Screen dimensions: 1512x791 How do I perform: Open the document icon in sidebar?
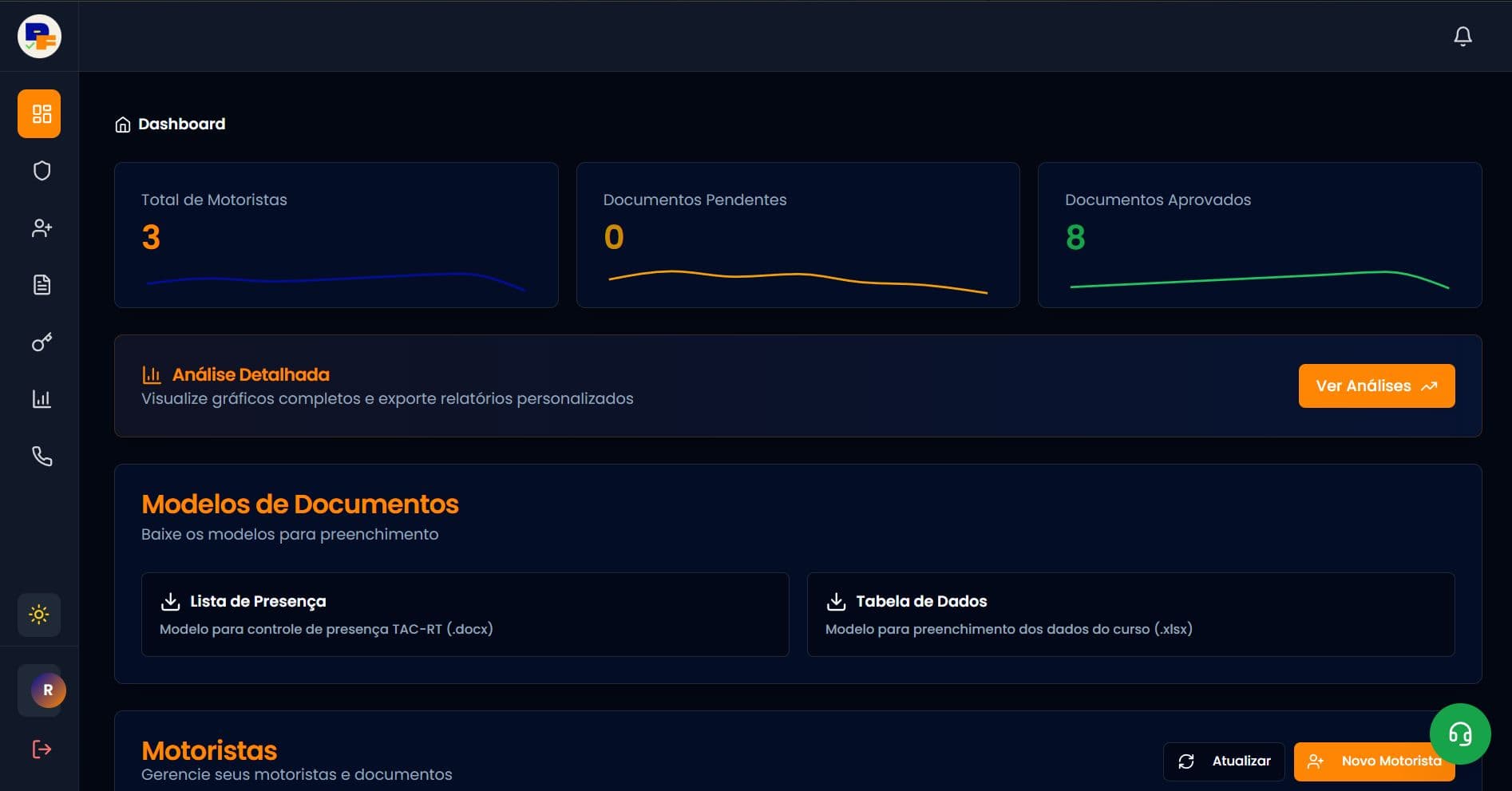coord(42,285)
